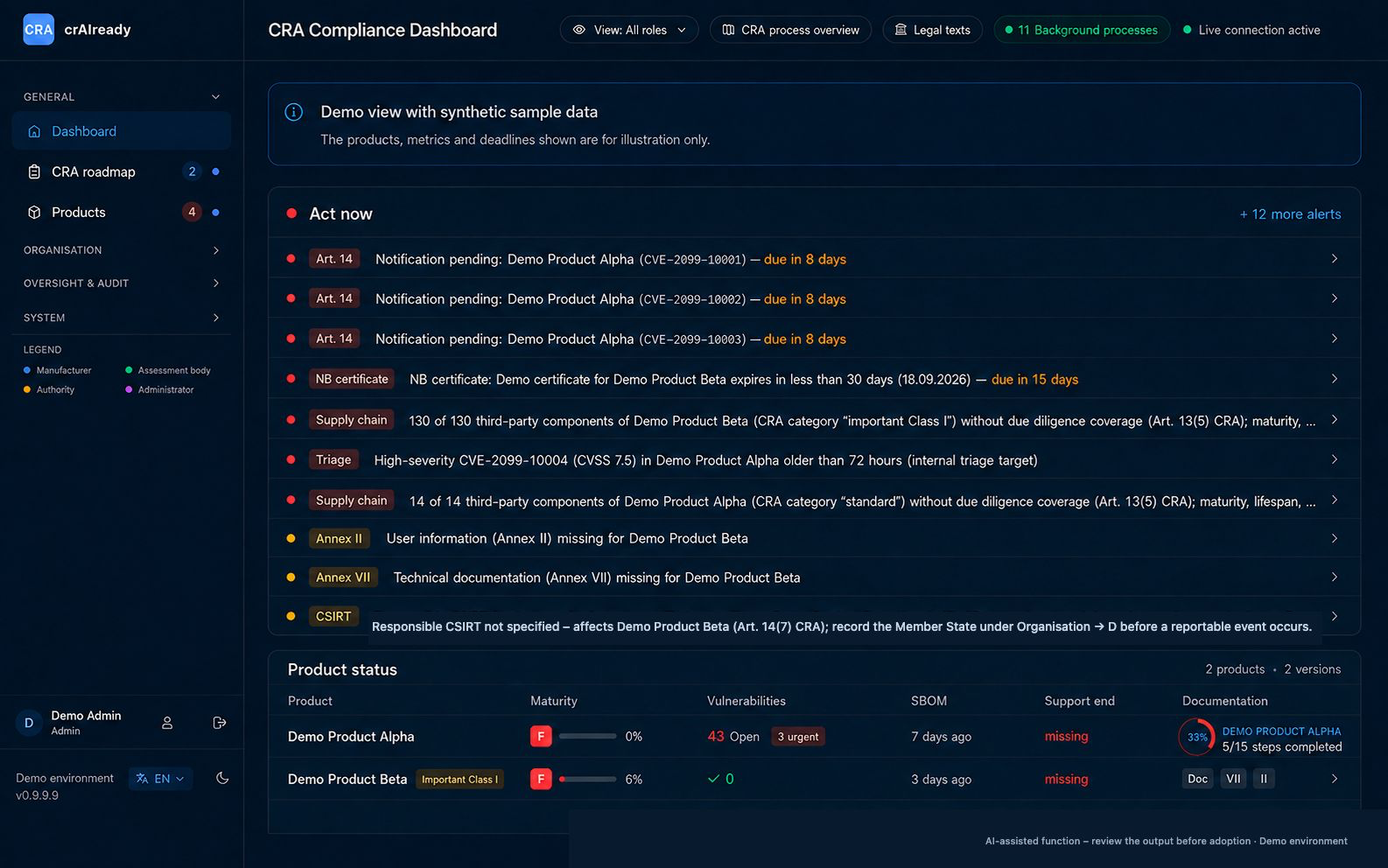Expand the OVERSIGHT & AUDIT section

click(x=122, y=283)
